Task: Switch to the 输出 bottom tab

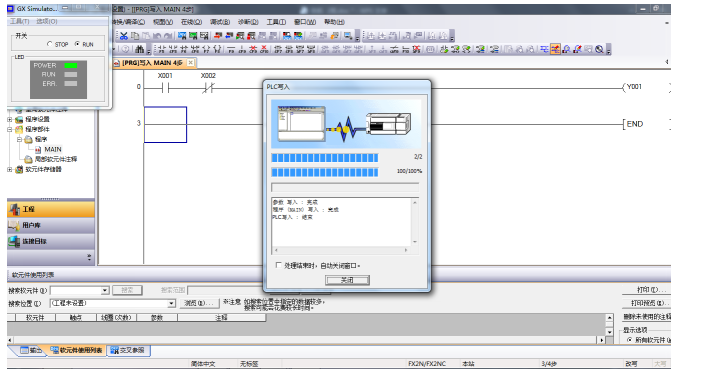Action: pyautogui.click(x=31, y=350)
